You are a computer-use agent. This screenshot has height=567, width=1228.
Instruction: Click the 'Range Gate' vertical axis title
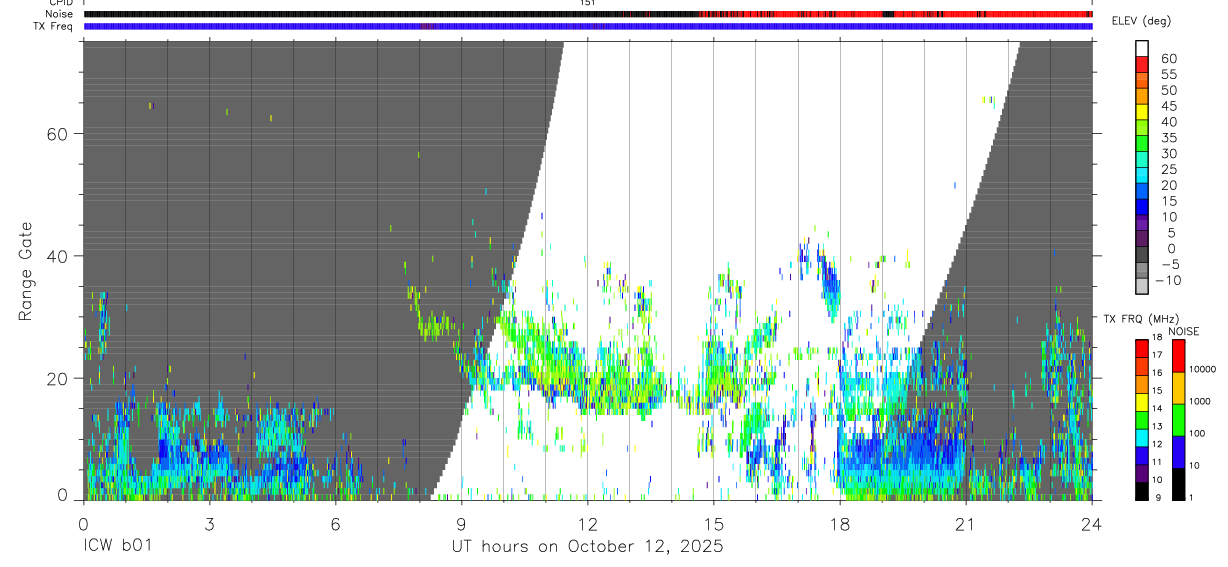[27, 272]
